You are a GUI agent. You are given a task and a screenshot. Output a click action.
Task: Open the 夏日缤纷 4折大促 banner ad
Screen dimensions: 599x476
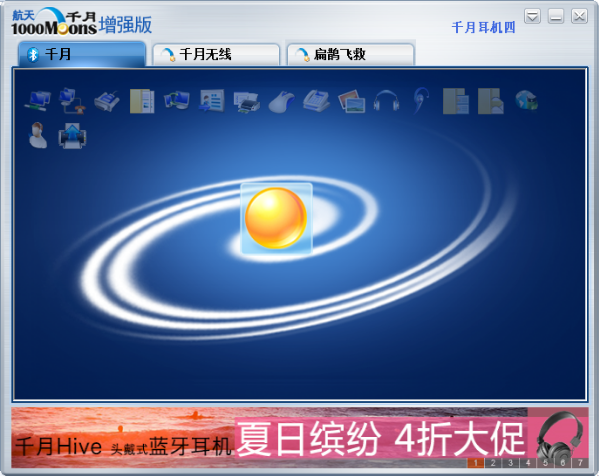[381, 438]
